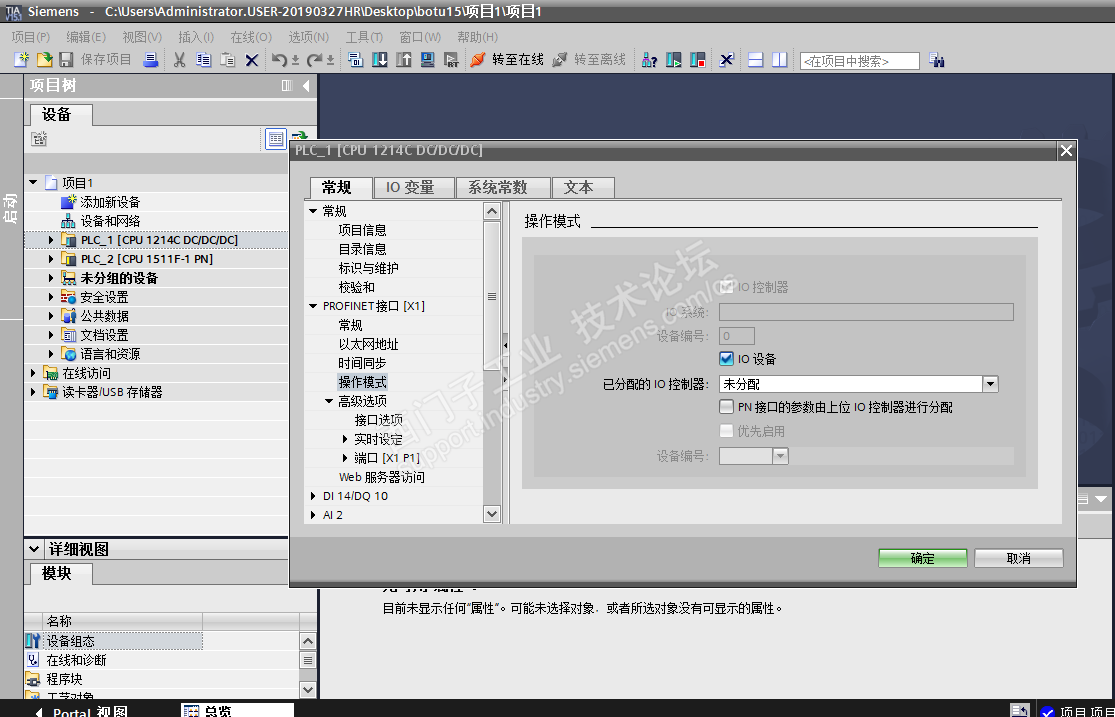The width and height of the screenshot is (1115, 717).
Task: Toggle PN 接口的参数由上位 IO 控制器进行分配 checkbox
Action: coord(726,407)
